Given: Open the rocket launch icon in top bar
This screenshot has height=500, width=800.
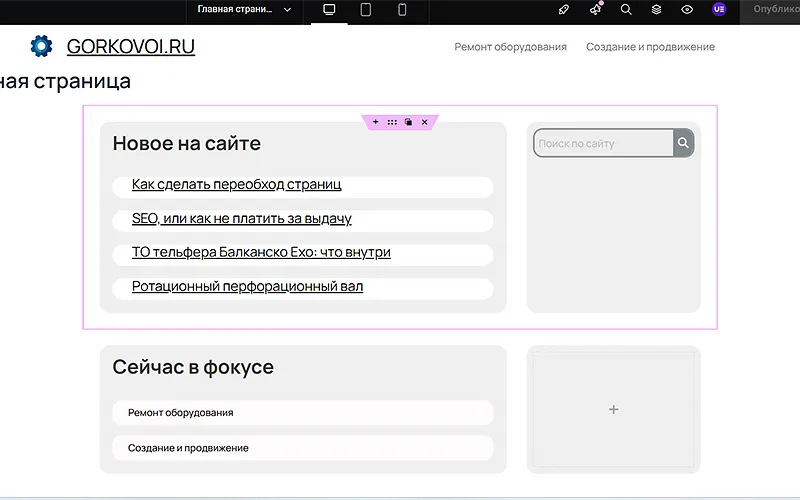Looking at the screenshot, I should (x=564, y=10).
